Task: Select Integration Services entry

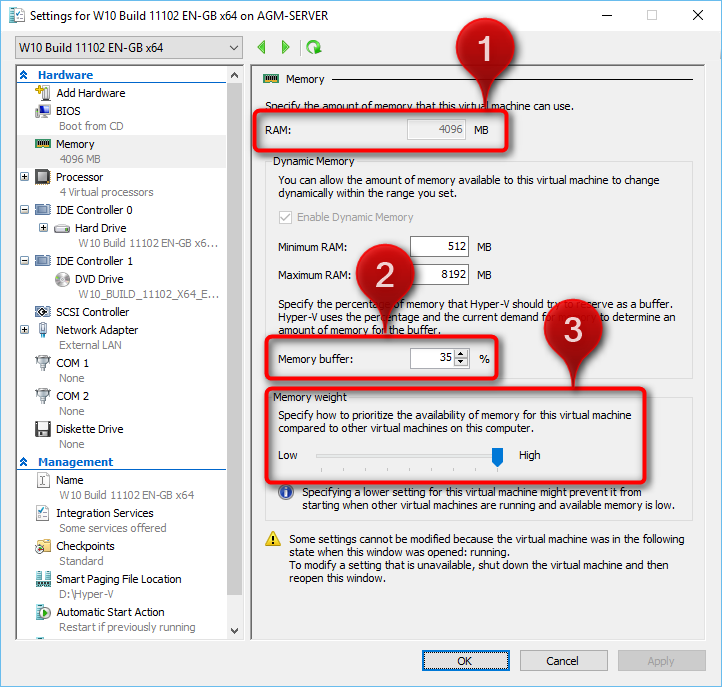Action: tap(105, 513)
